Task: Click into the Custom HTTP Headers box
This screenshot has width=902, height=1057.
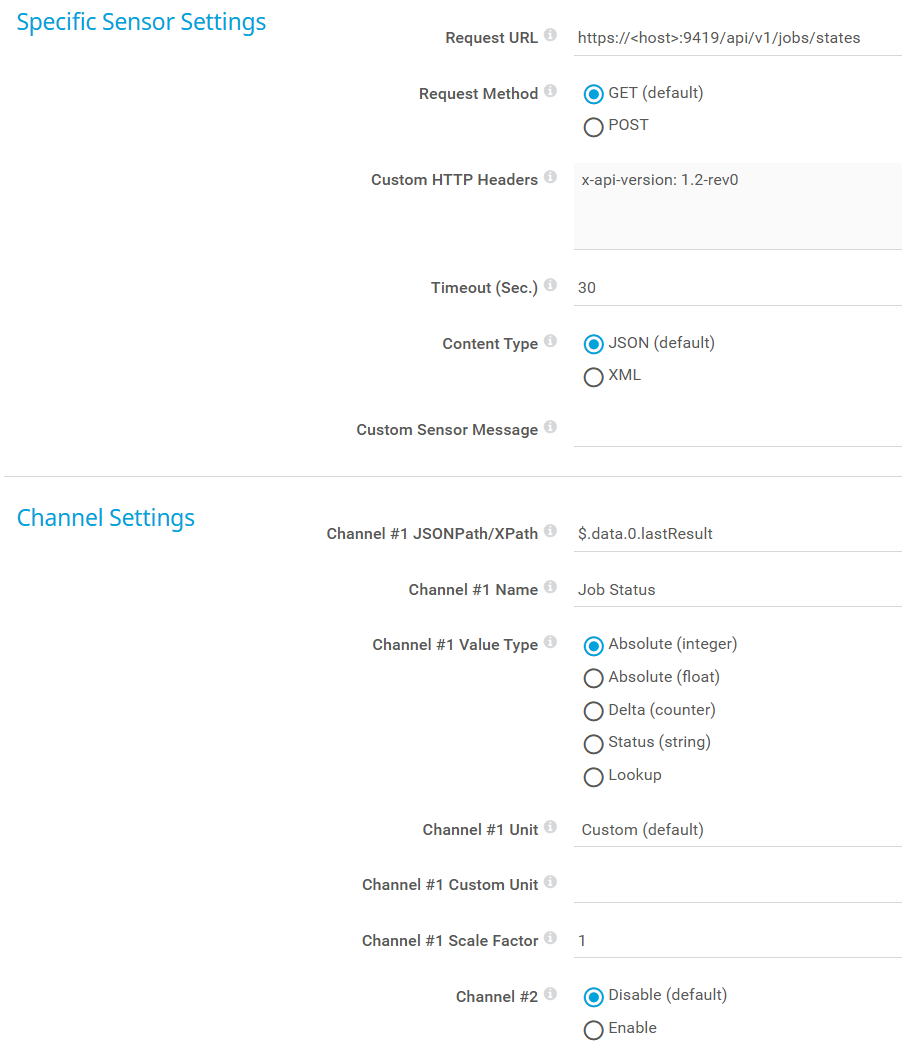Action: coord(737,206)
